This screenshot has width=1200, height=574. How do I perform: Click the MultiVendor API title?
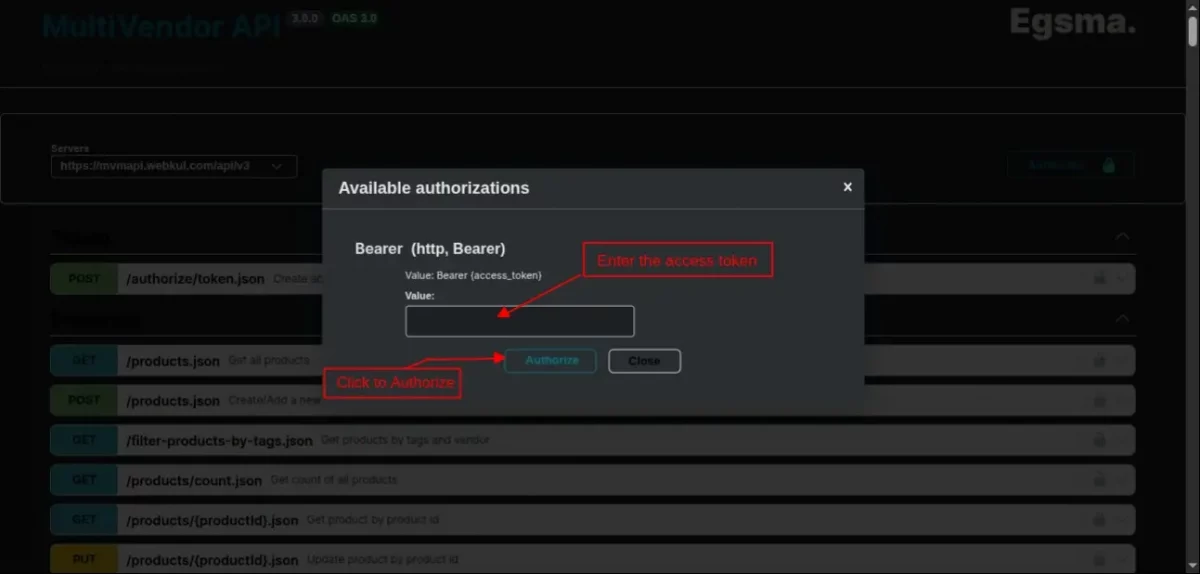(160, 25)
